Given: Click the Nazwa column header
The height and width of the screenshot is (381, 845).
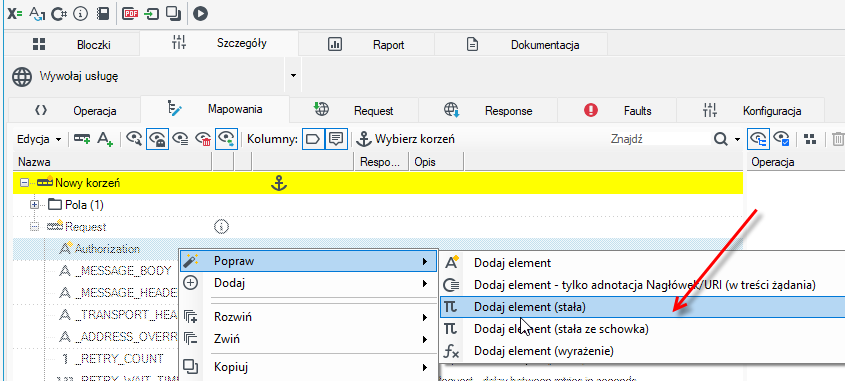Looking at the screenshot, I should click(112, 162).
